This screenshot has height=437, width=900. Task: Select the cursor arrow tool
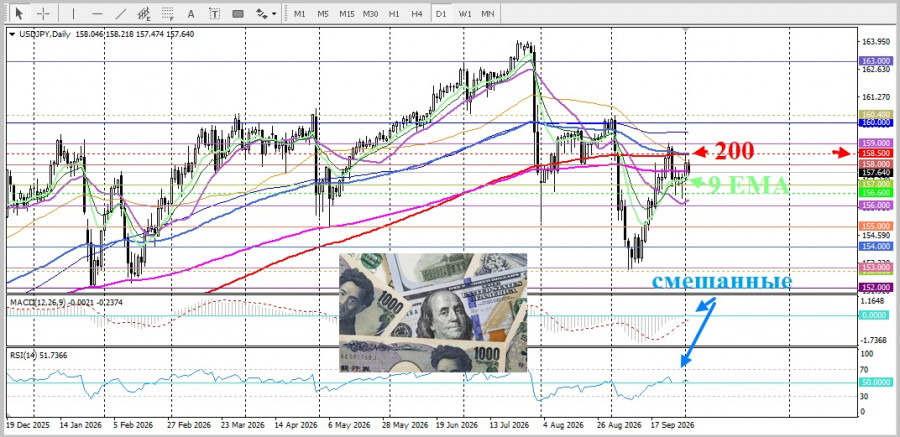point(19,13)
